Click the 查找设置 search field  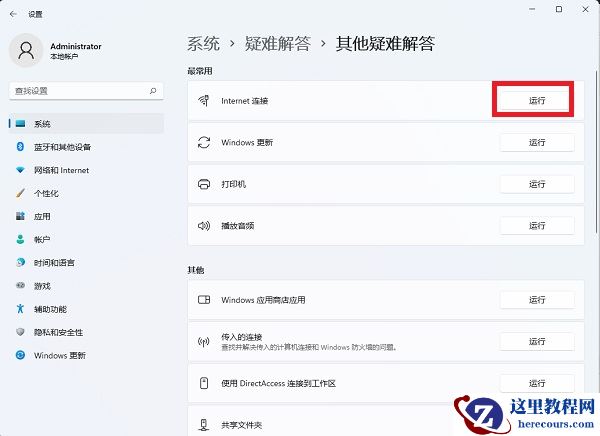coord(86,91)
